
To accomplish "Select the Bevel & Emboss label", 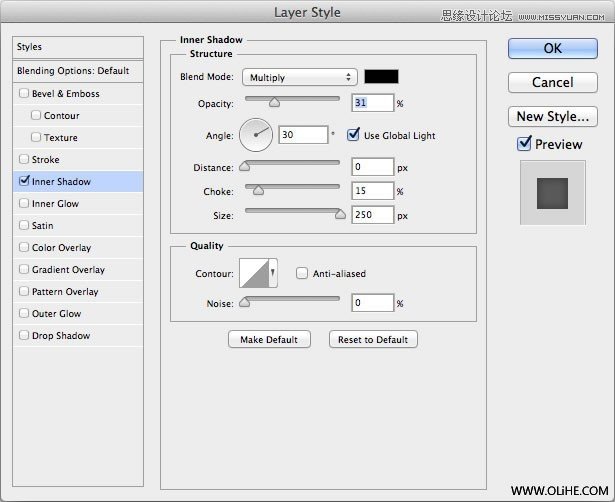I will (x=66, y=94).
